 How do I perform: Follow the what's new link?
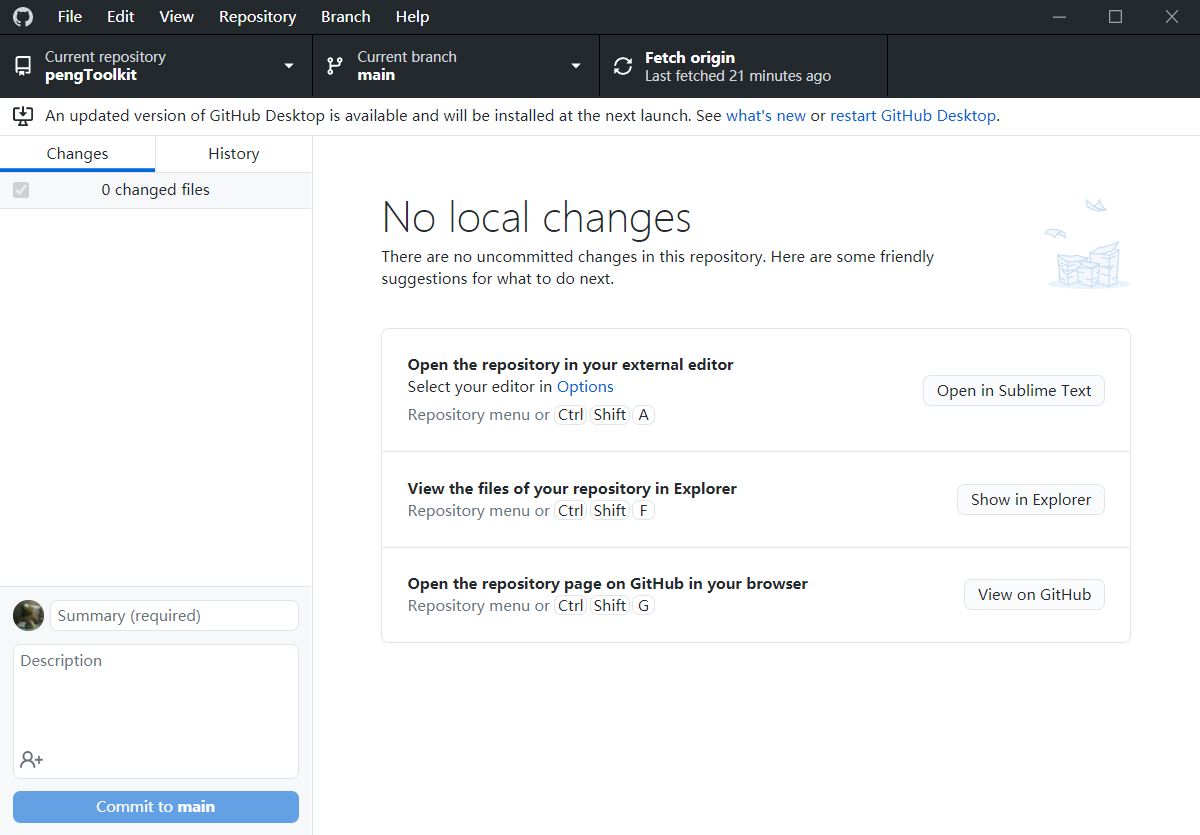pos(765,116)
